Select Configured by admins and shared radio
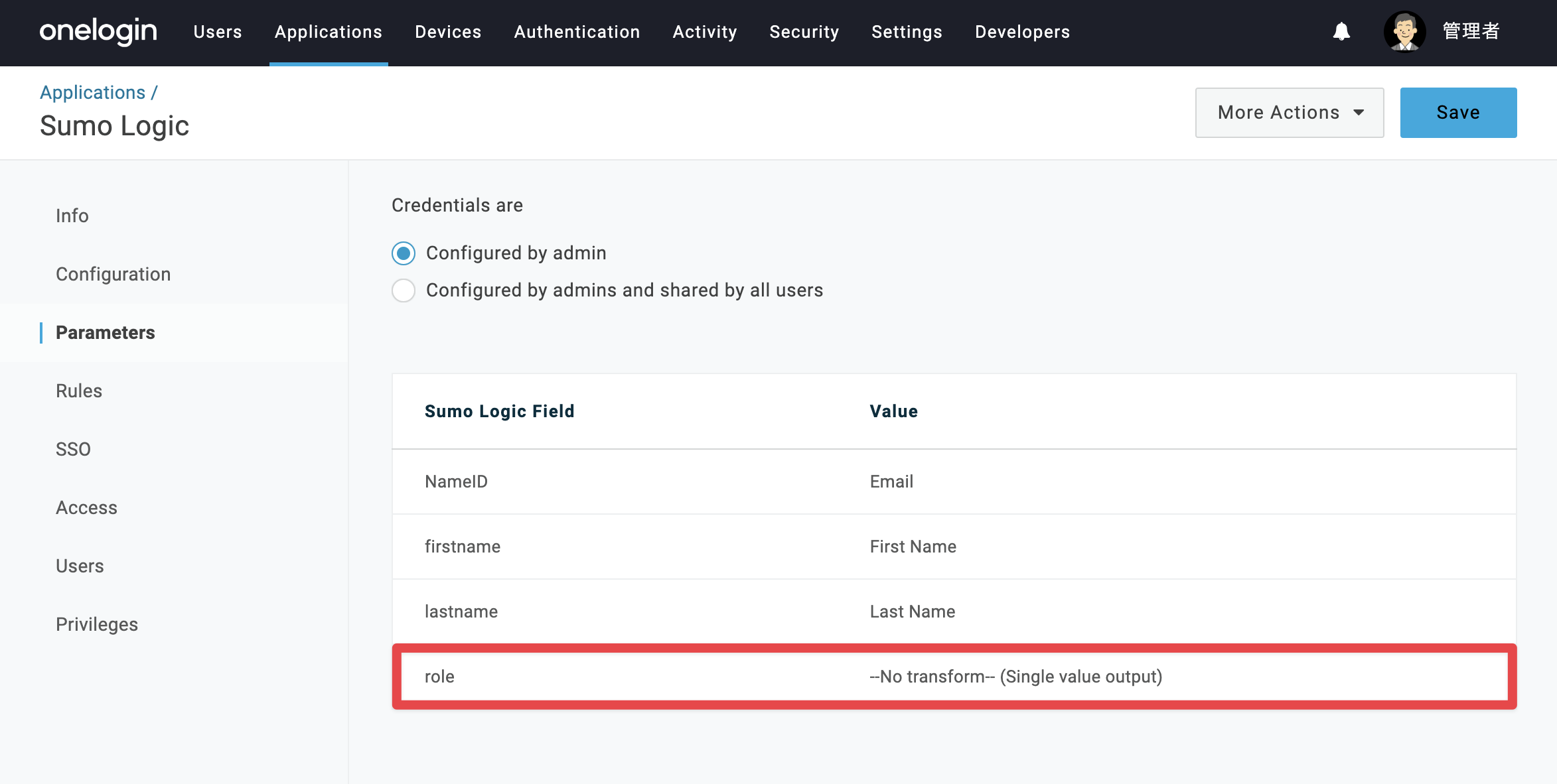The height and width of the screenshot is (784, 1557). (x=404, y=291)
